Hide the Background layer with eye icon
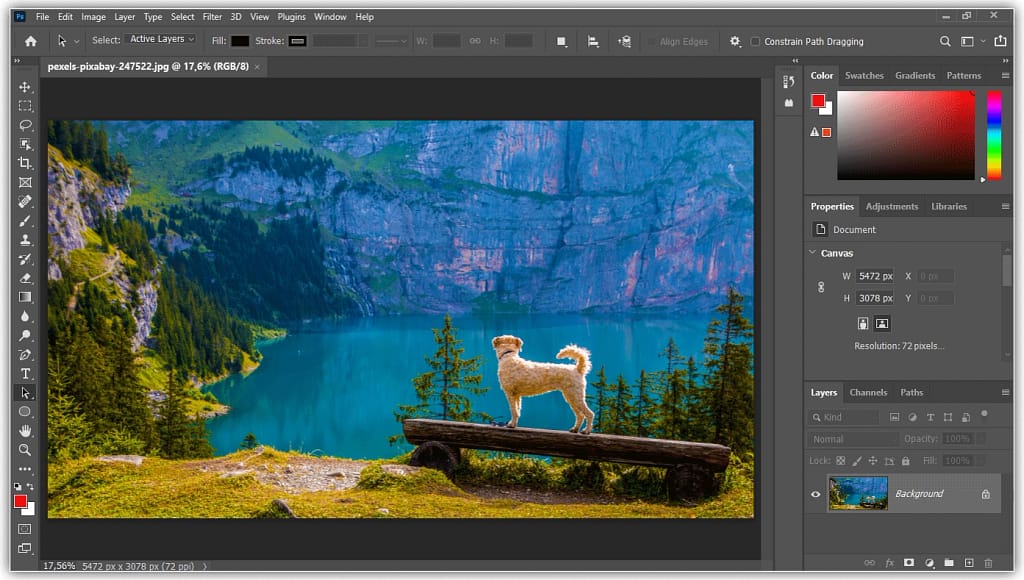Viewport: 1024px width, 580px height. point(816,494)
